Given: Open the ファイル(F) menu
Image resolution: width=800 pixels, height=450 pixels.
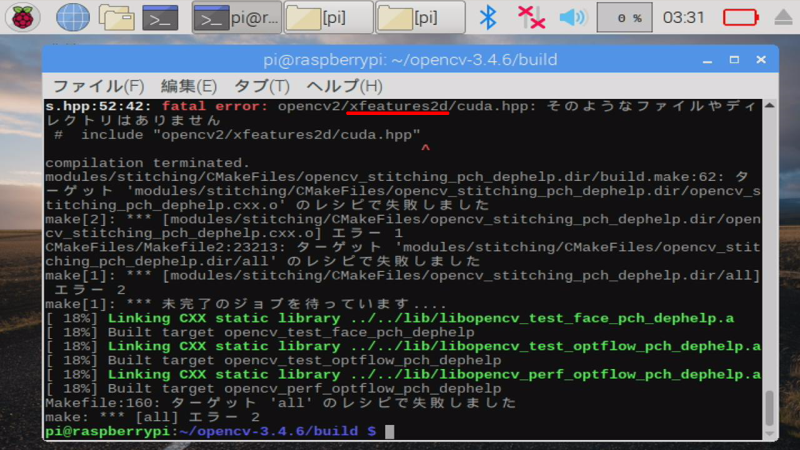Looking at the screenshot, I should coord(99,86).
